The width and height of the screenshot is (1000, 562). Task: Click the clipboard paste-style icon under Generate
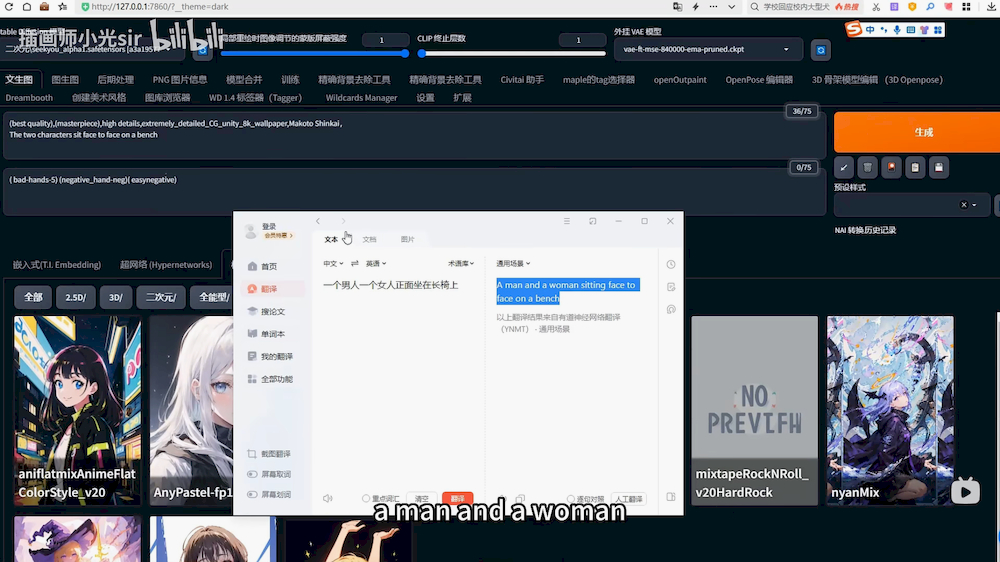(x=915, y=167)
